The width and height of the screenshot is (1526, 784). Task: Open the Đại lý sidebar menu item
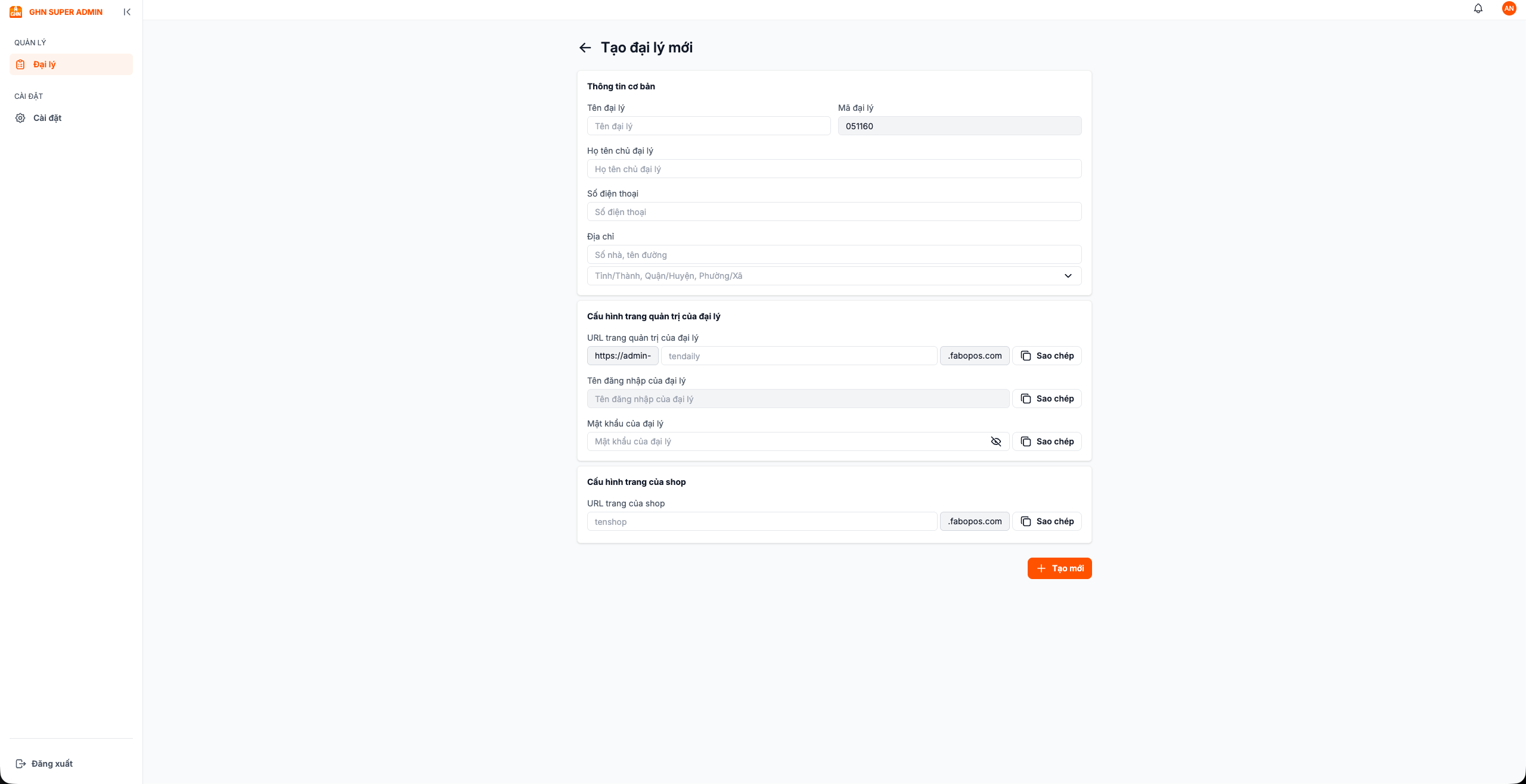click(x=71, y=64)
